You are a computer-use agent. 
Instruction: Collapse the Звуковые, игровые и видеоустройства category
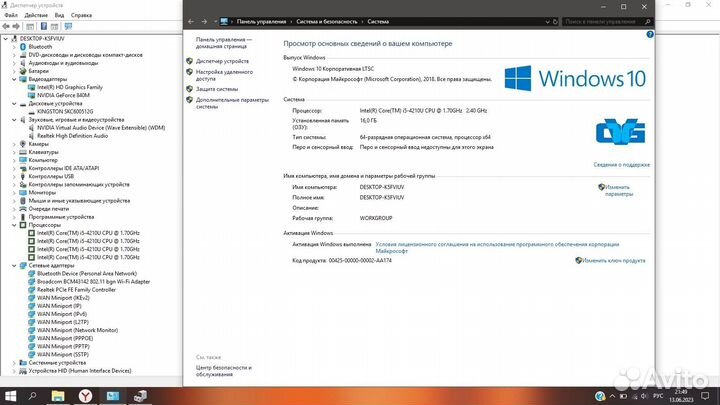14,120
